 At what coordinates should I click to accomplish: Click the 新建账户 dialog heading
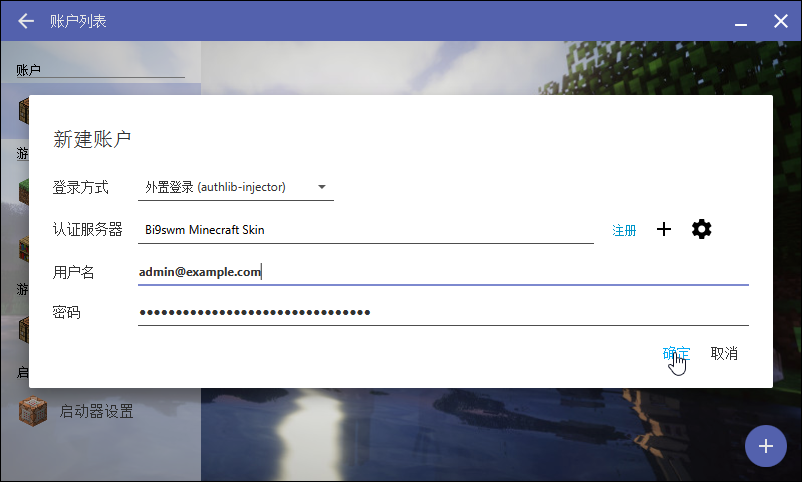pos(92,139)
